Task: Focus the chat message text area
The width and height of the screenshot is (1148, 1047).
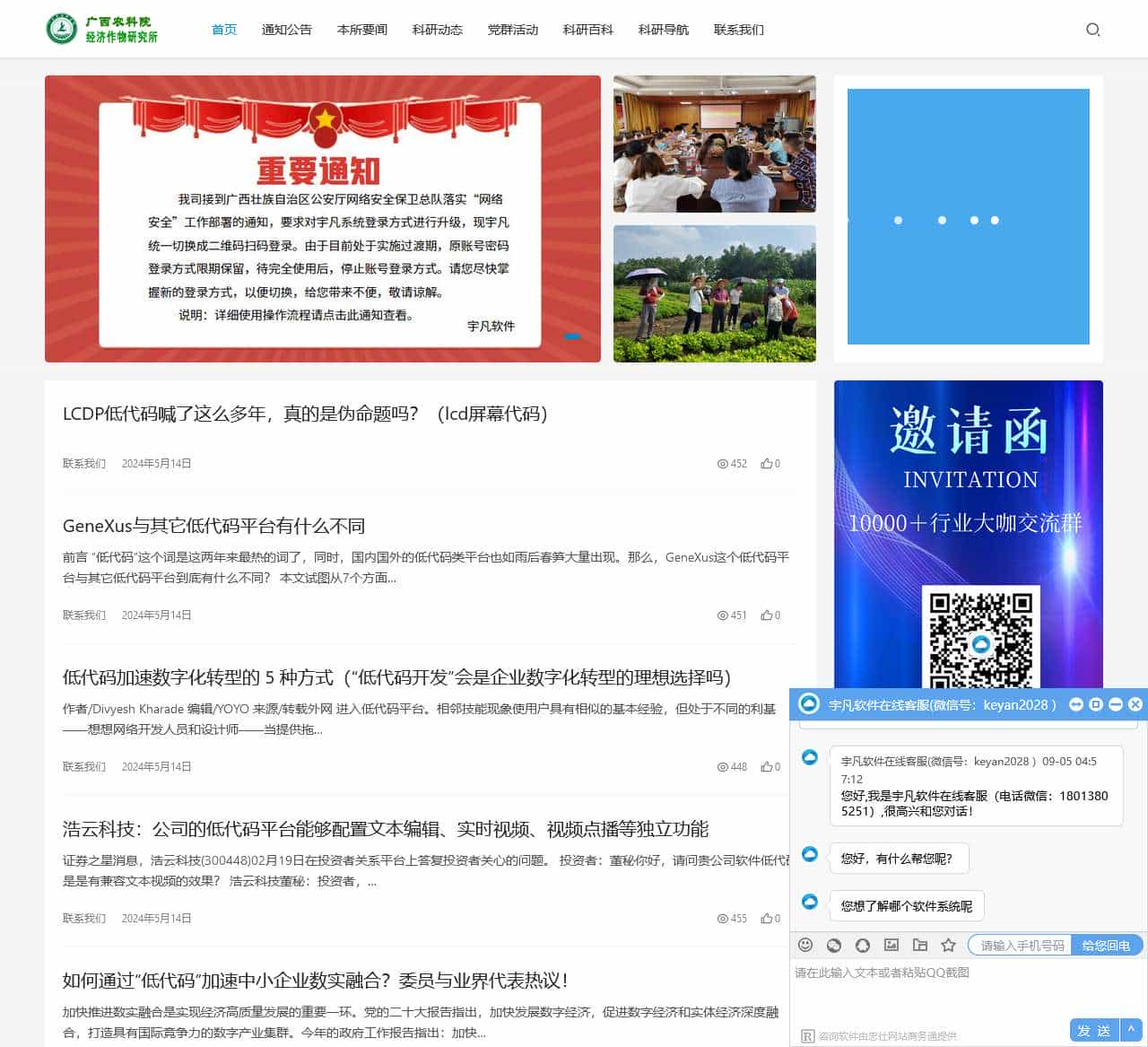Action: [x=968, y=988]
